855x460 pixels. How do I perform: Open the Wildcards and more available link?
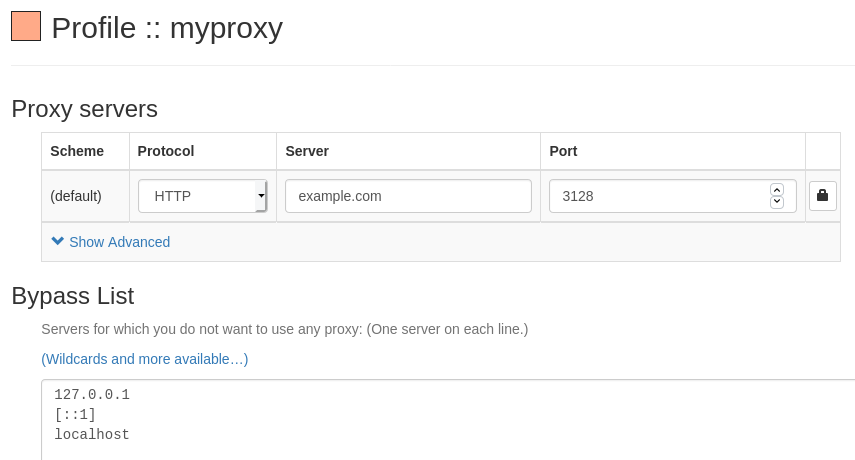click(x=144, y=359)
